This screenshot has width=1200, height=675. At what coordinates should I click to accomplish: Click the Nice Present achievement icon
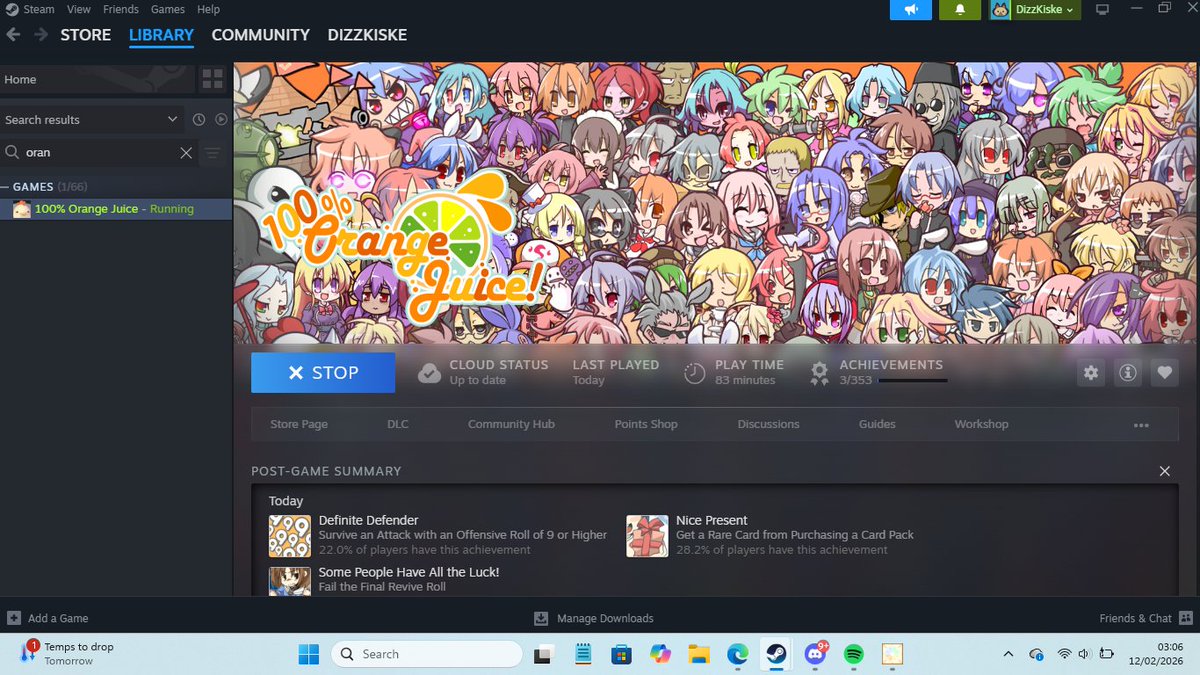tap(647, 536)
